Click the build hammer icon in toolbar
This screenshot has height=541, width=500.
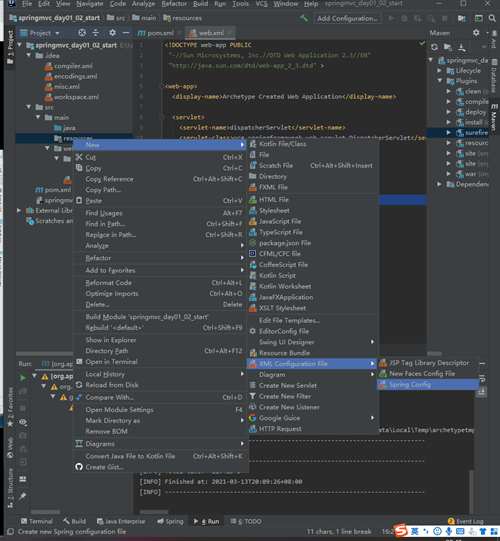pos(304,18)
